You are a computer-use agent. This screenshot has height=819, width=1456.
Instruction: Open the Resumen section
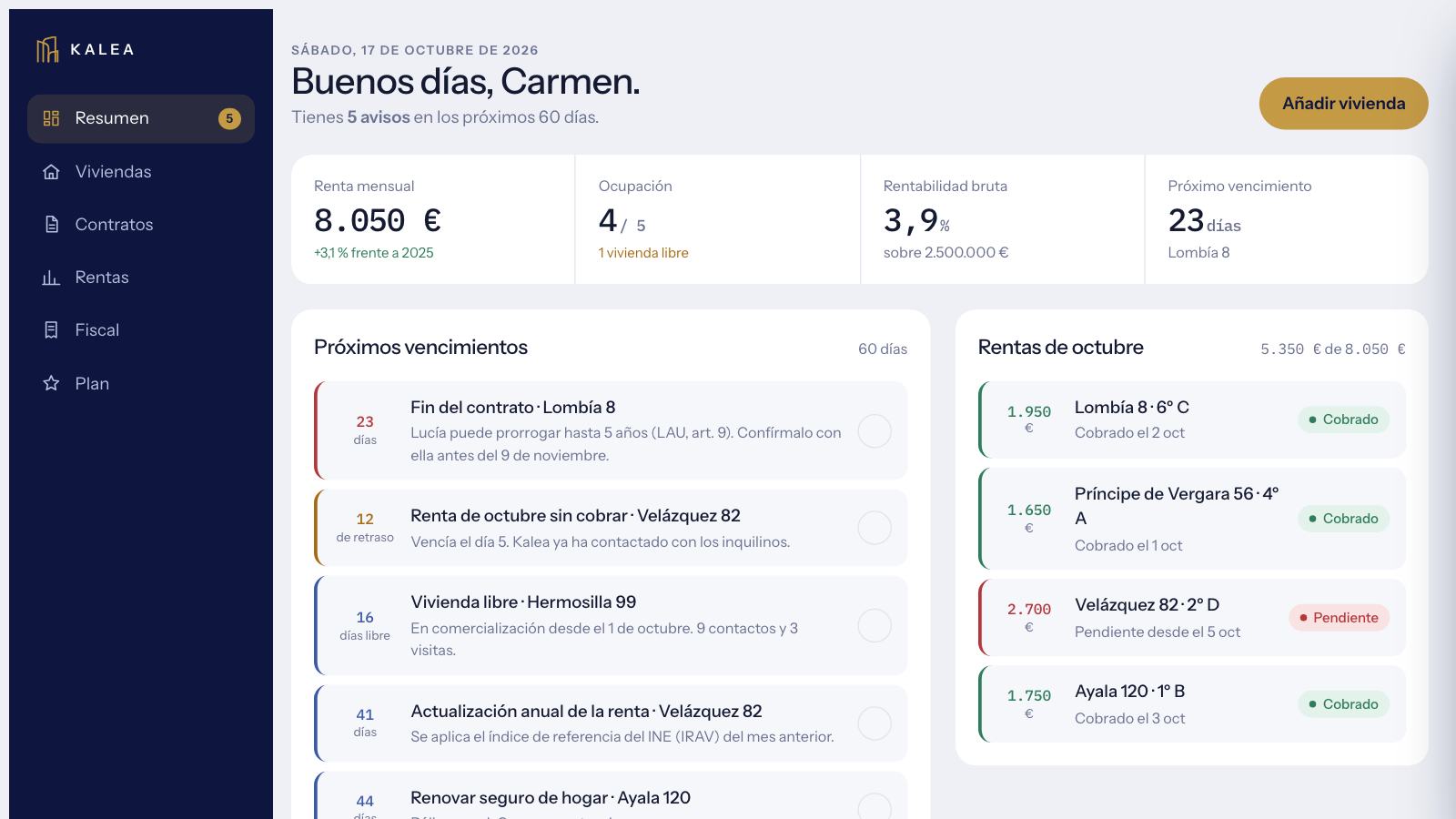coord(141,118)
